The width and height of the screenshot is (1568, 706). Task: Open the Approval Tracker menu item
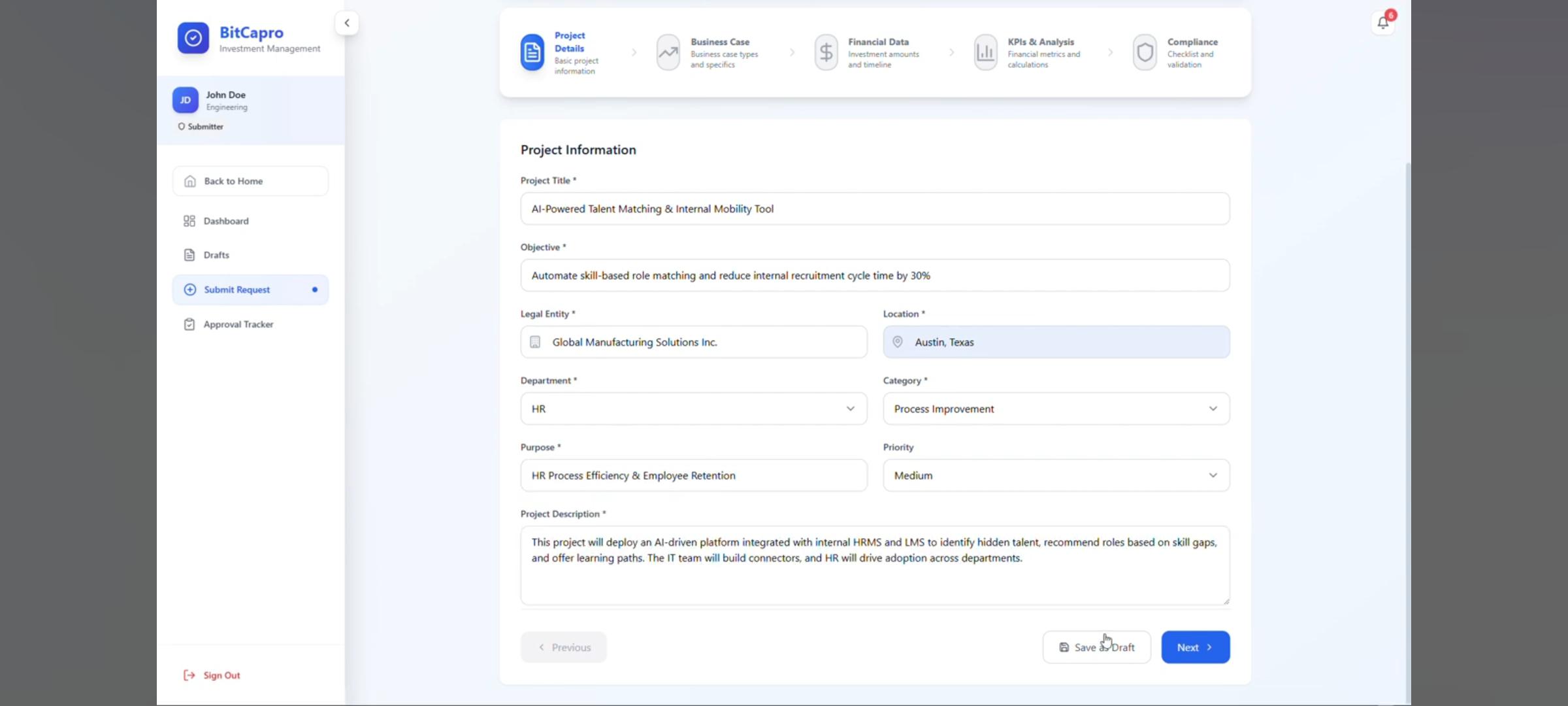click(x=238, y=324)
